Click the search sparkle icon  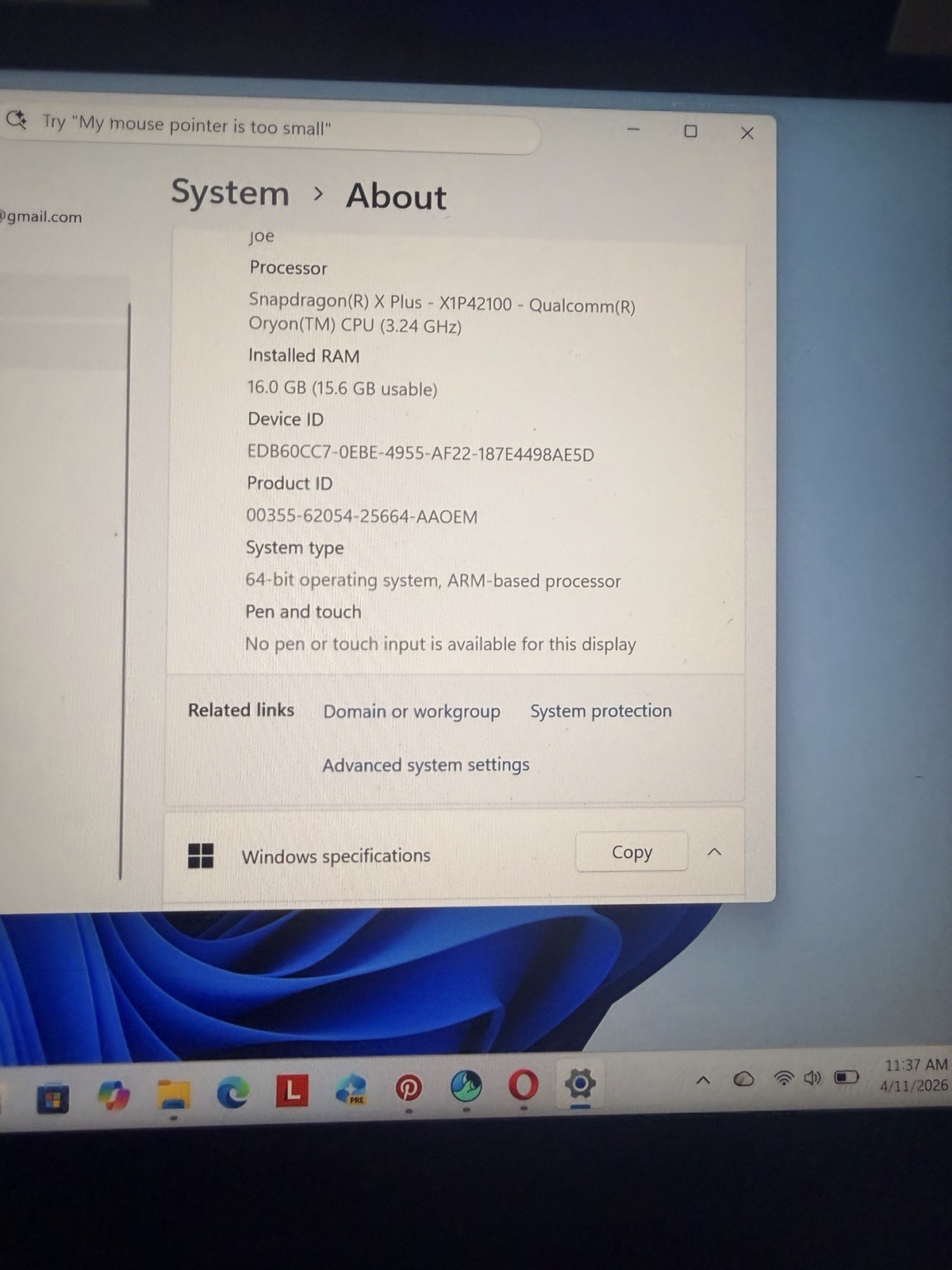16,120
